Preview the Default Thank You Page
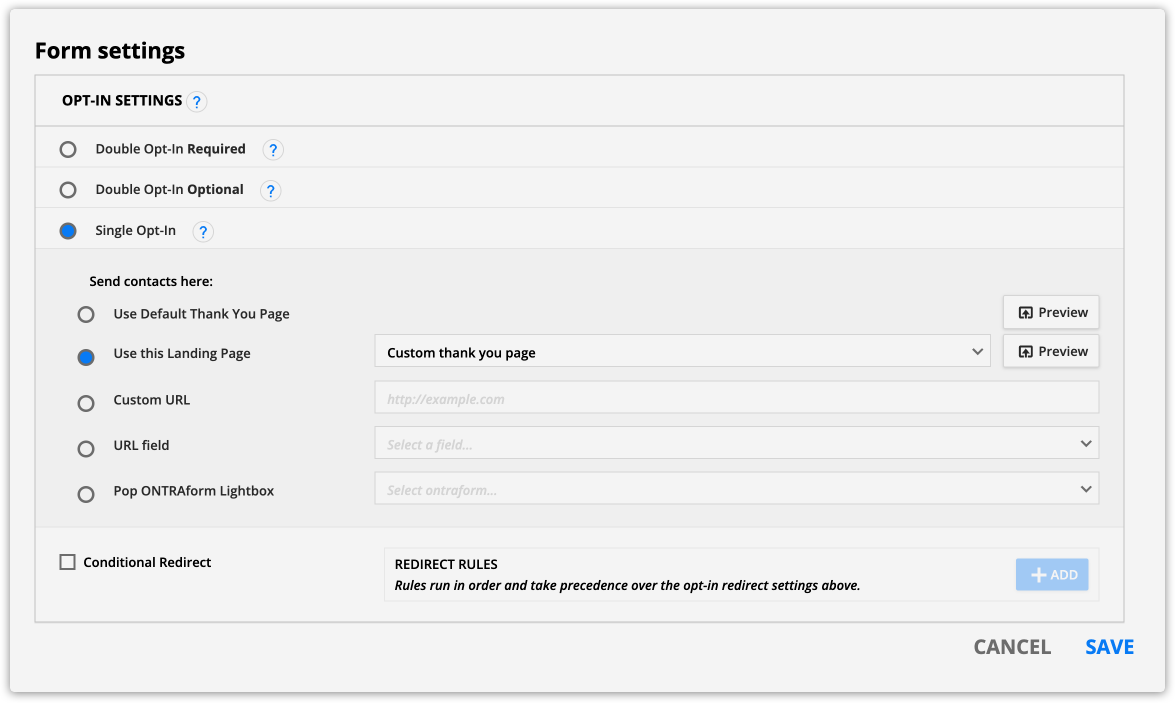 [x=1051, y=312]
